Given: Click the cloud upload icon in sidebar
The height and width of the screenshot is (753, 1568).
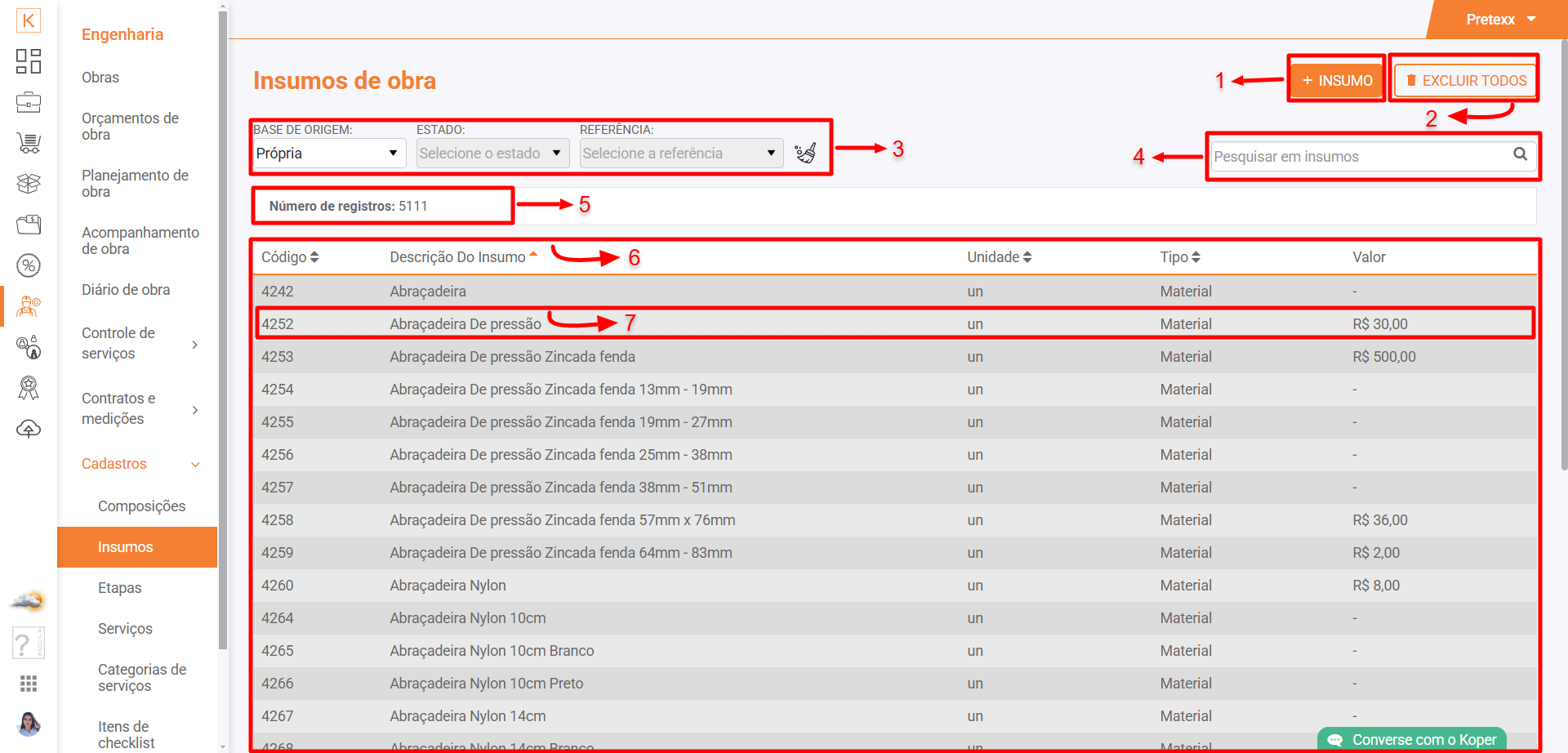Looking at the screenshot, I should [29, 429].
